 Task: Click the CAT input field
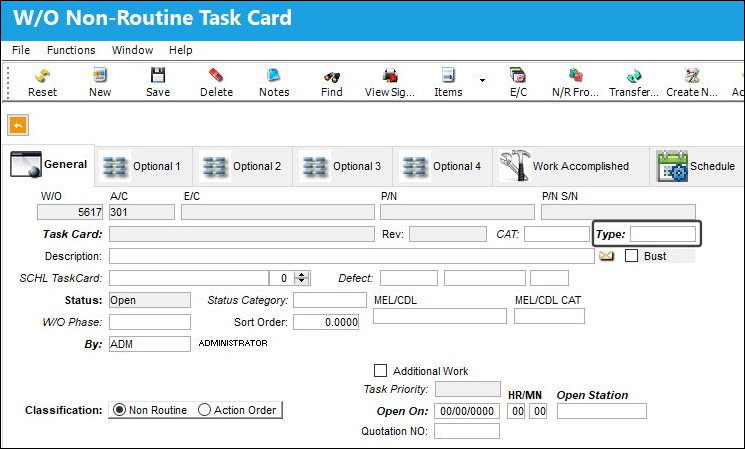[x=557, y=234]
